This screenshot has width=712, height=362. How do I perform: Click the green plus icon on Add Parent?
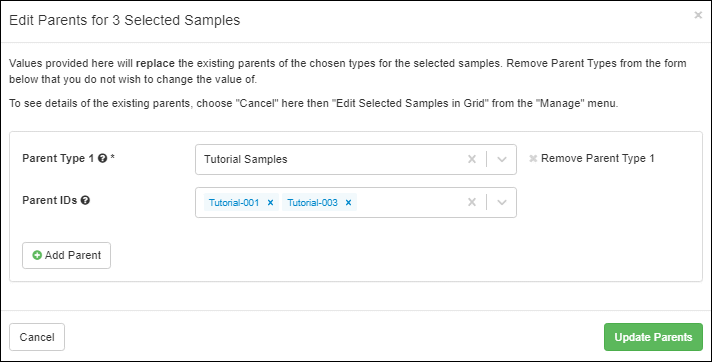[x=37, y=255]
